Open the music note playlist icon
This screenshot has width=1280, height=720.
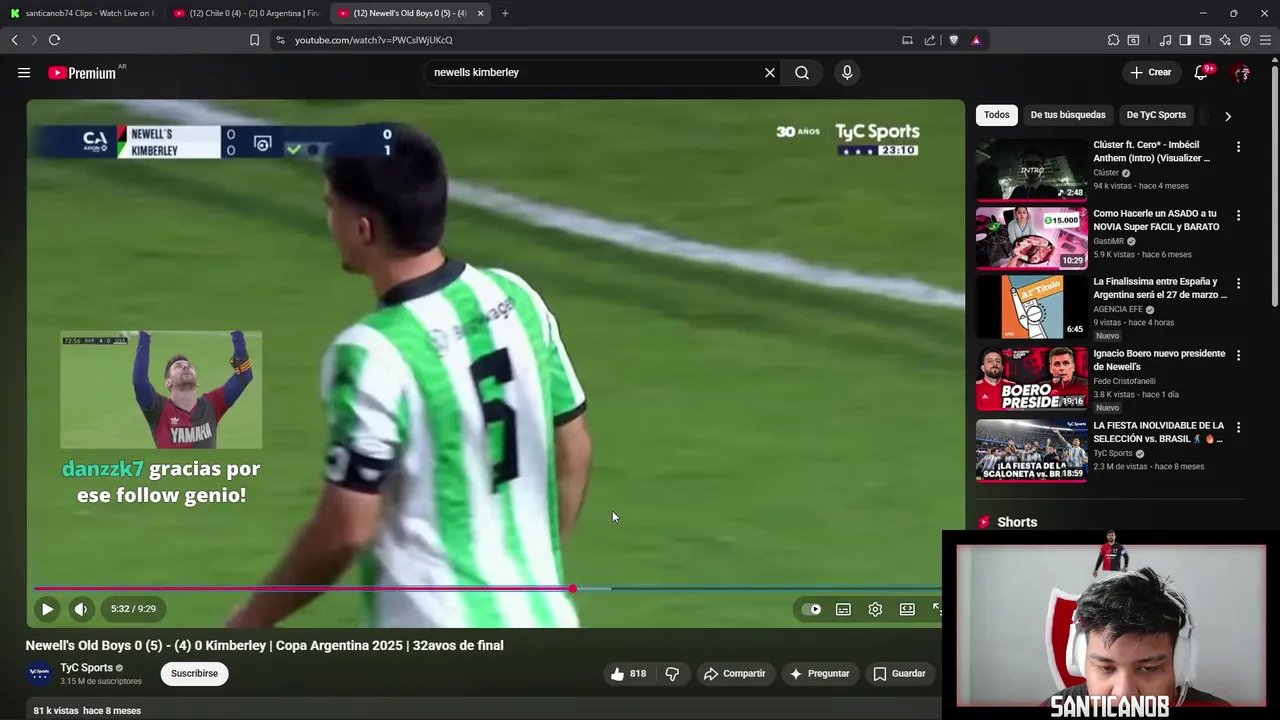tap(1165, 40)
